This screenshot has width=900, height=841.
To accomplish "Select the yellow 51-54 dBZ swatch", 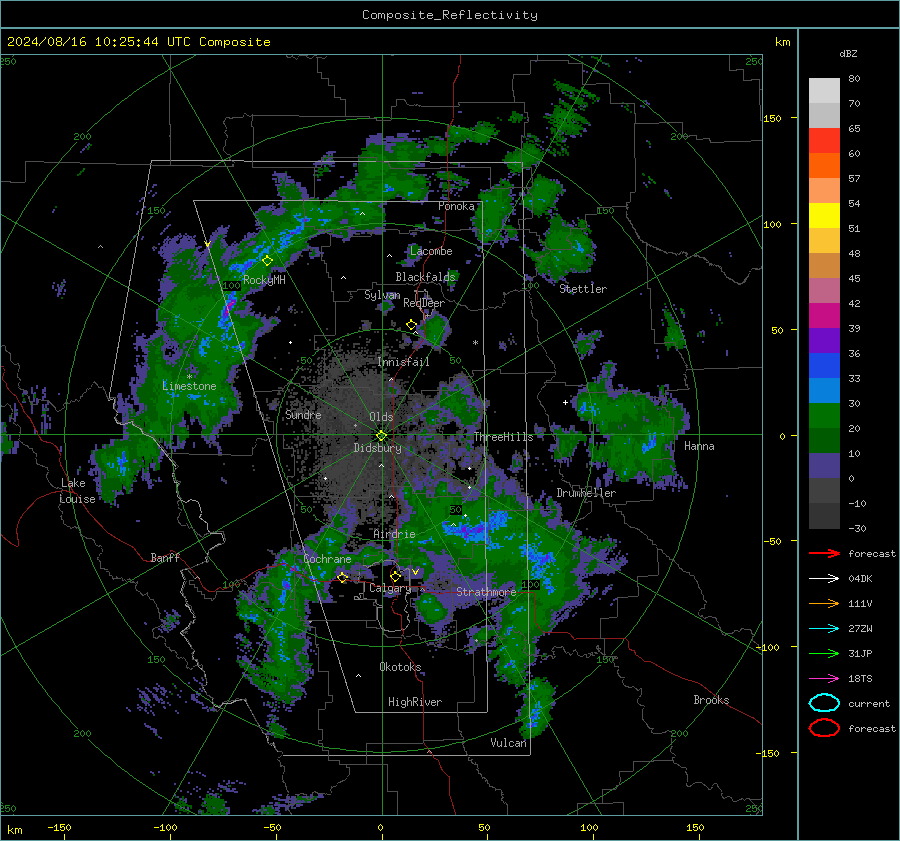I will (x=824, y=216).
